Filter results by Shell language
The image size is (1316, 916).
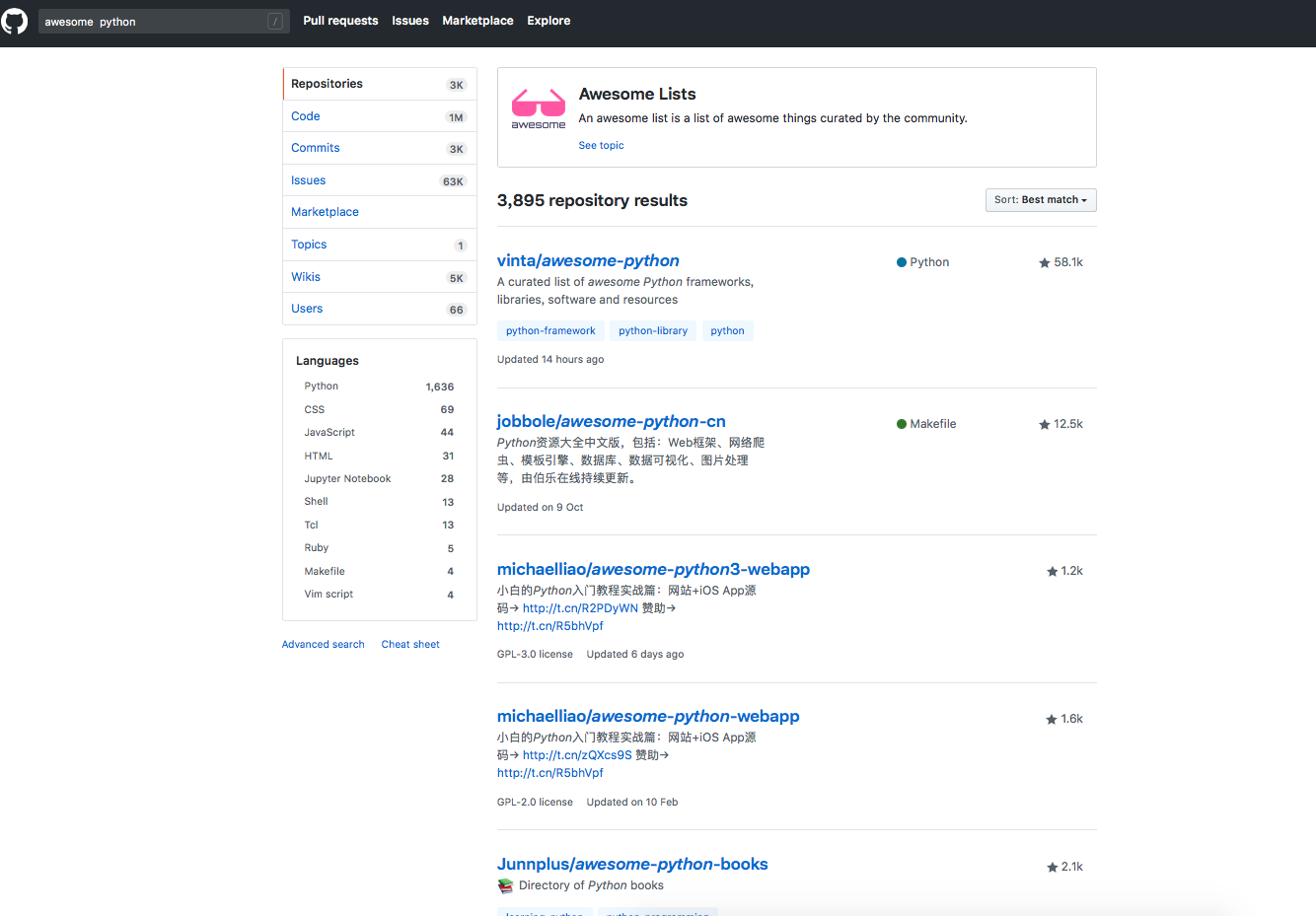(379, 501)
